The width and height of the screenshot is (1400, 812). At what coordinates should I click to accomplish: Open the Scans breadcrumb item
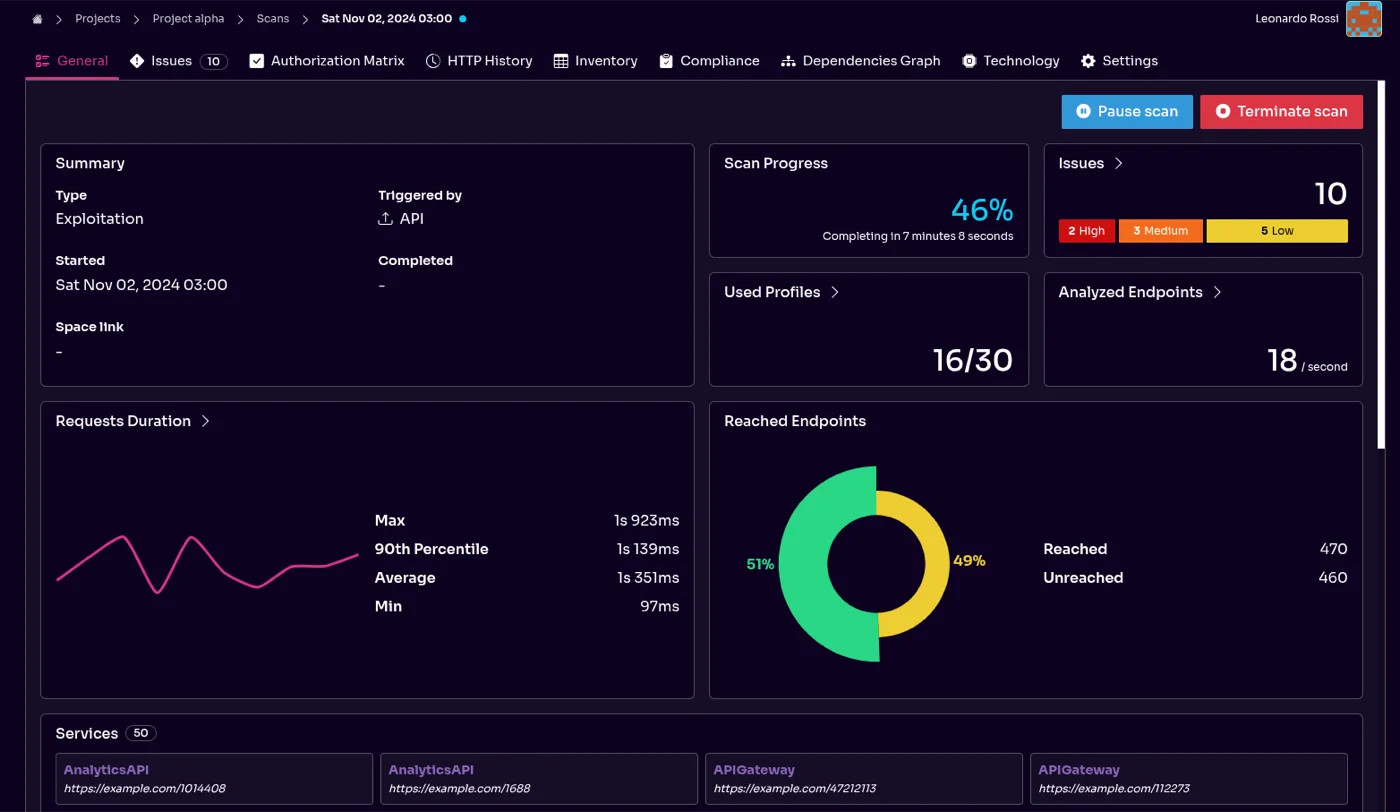click(272, 18)
